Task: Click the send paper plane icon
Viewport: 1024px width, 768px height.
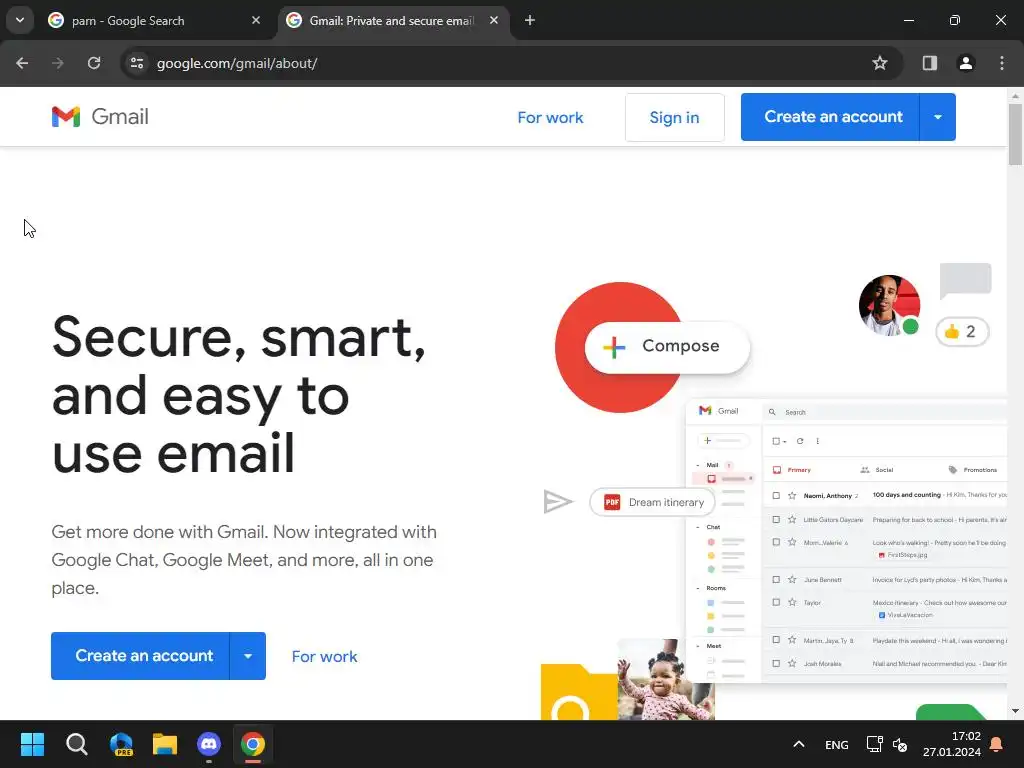Action: point(558,502)
